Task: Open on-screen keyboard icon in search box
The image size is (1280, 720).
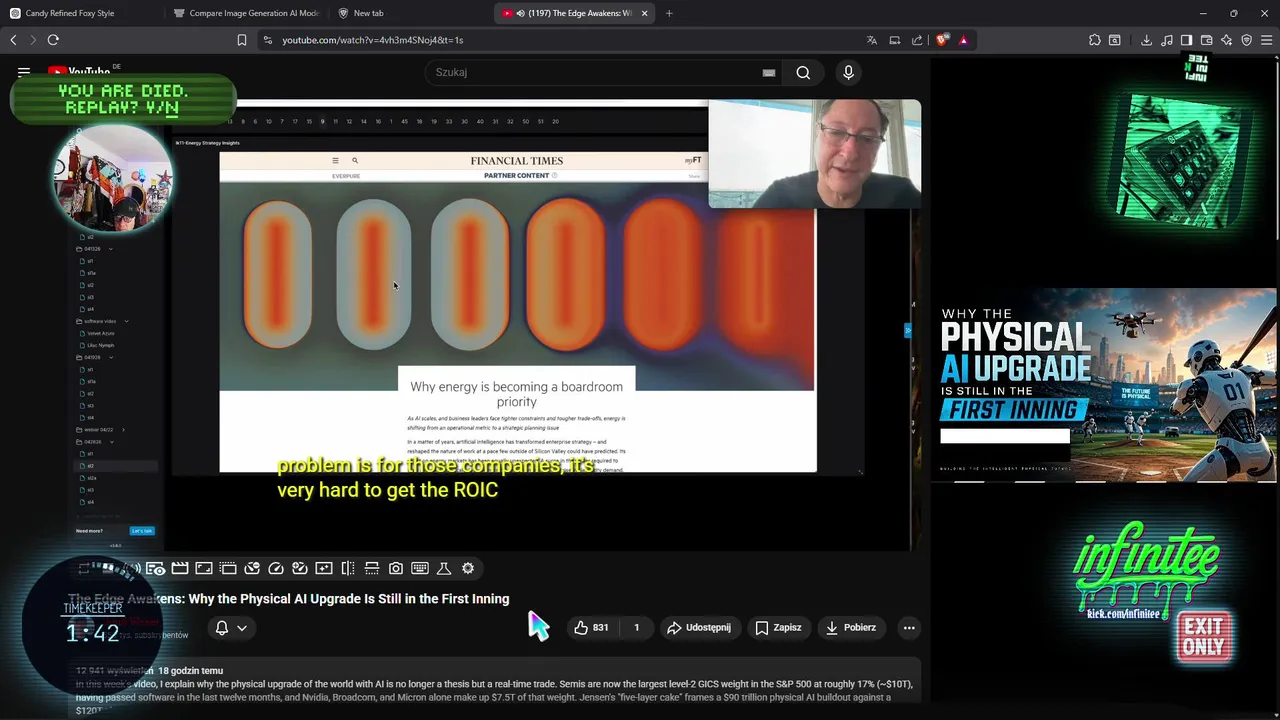Action: [x=768, y=72]
